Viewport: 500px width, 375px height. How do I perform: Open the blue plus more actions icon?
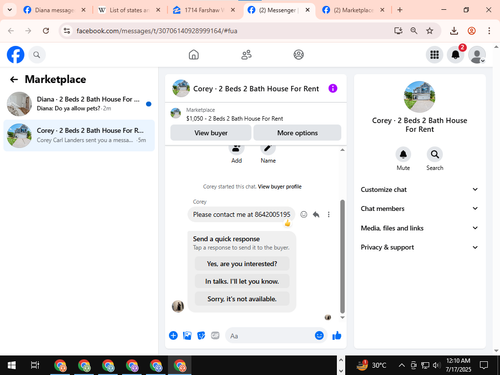coord(173,335)
